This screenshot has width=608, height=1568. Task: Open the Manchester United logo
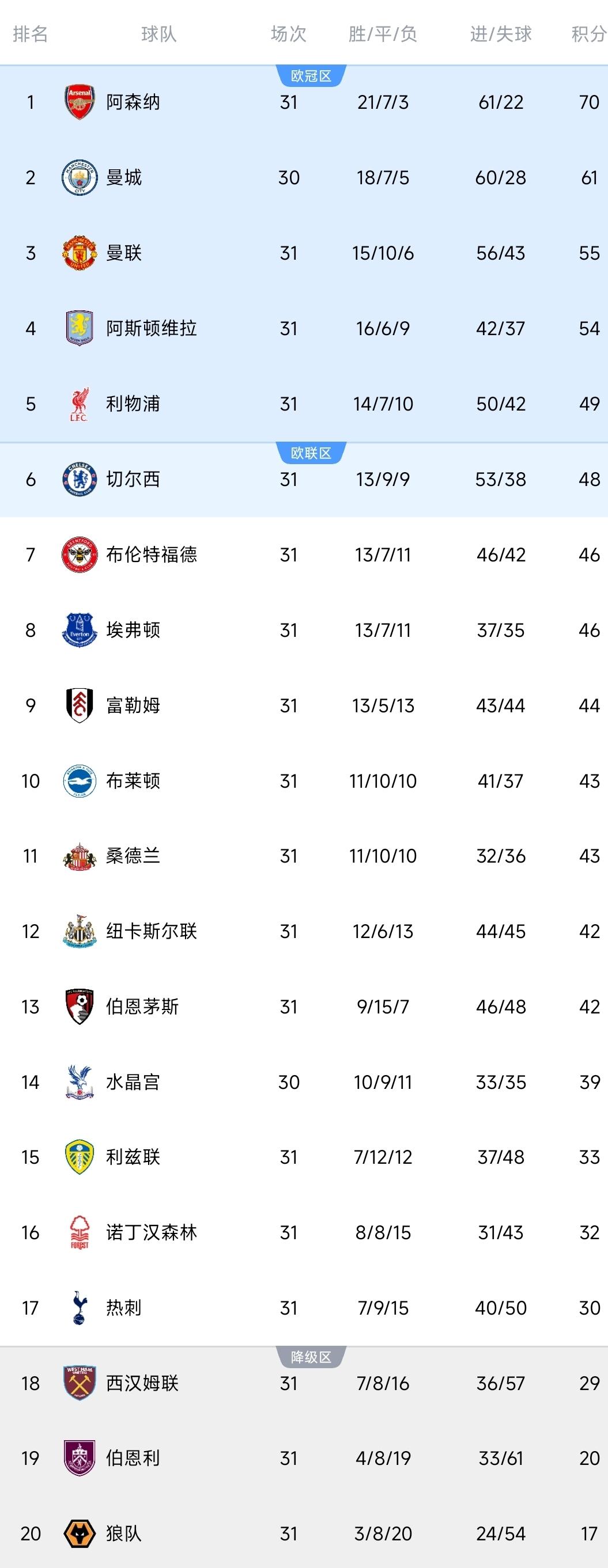pos(79,253)
